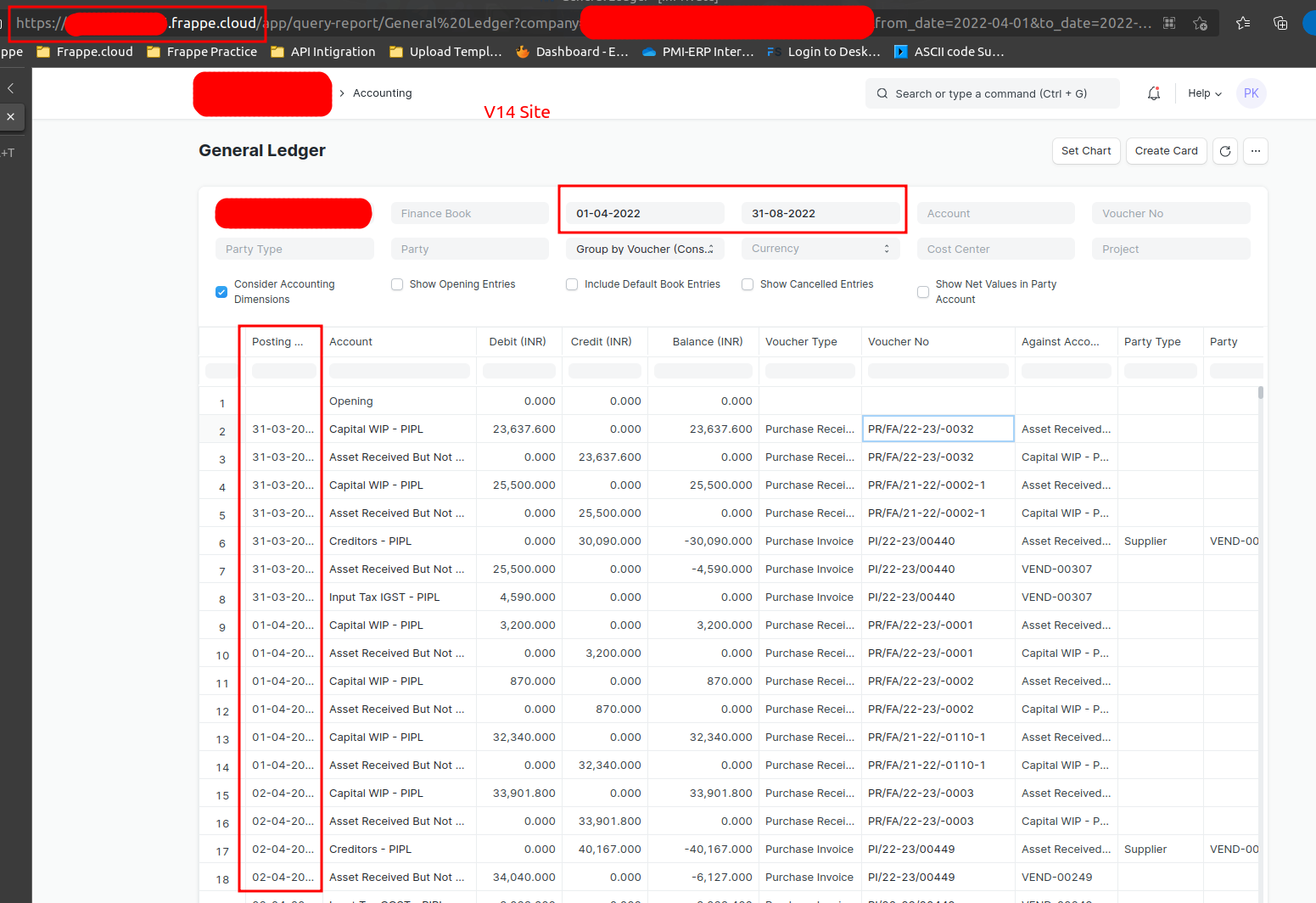Enable Show Opening Entries

coord(396,284)
